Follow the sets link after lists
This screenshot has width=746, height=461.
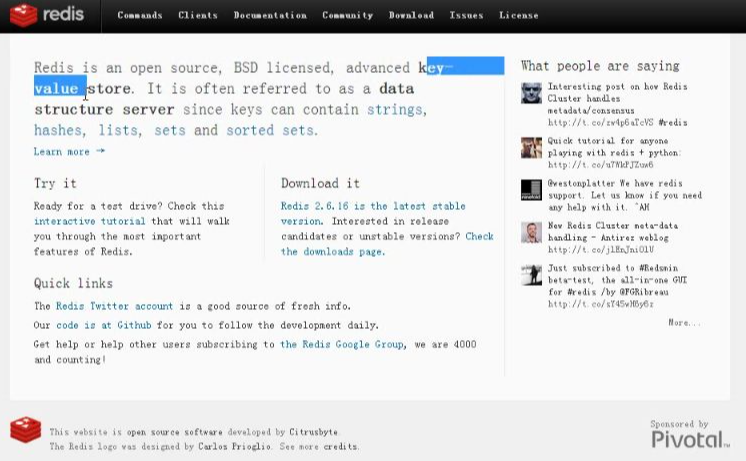pos(170,130)
